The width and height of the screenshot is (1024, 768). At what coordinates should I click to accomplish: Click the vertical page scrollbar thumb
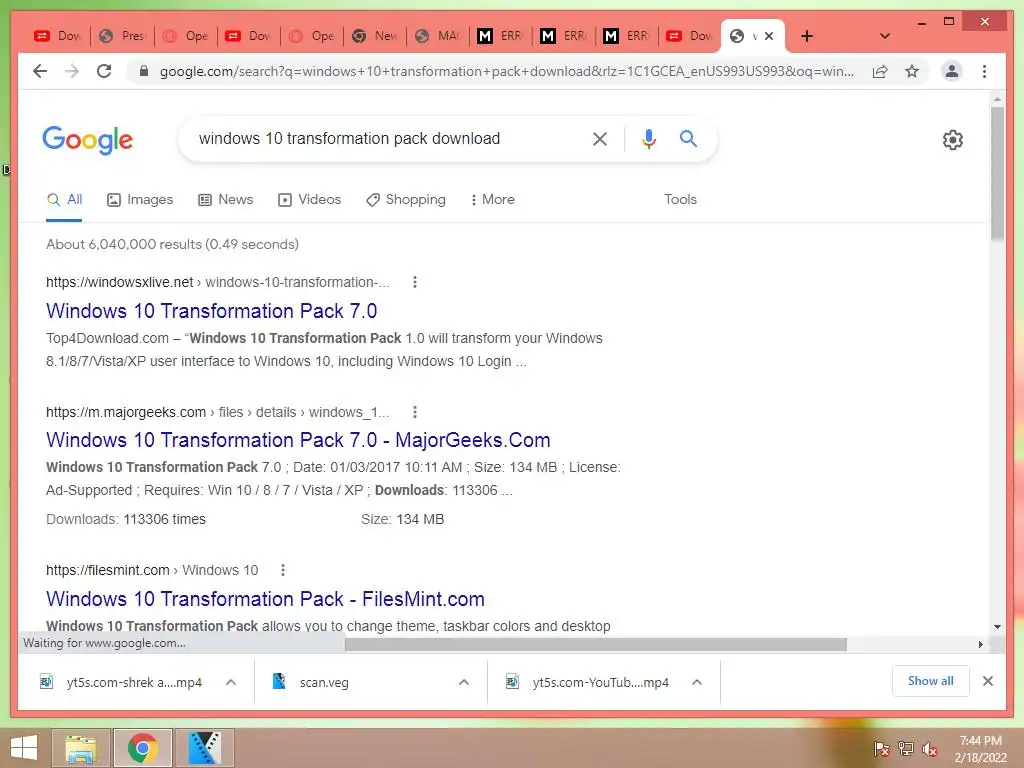tap(997, 173)
